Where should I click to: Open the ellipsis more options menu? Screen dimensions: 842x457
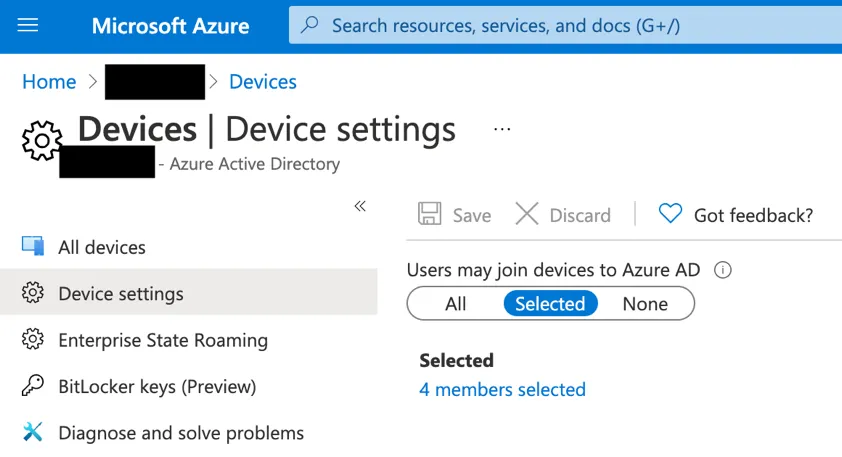[x=502, y=129]
